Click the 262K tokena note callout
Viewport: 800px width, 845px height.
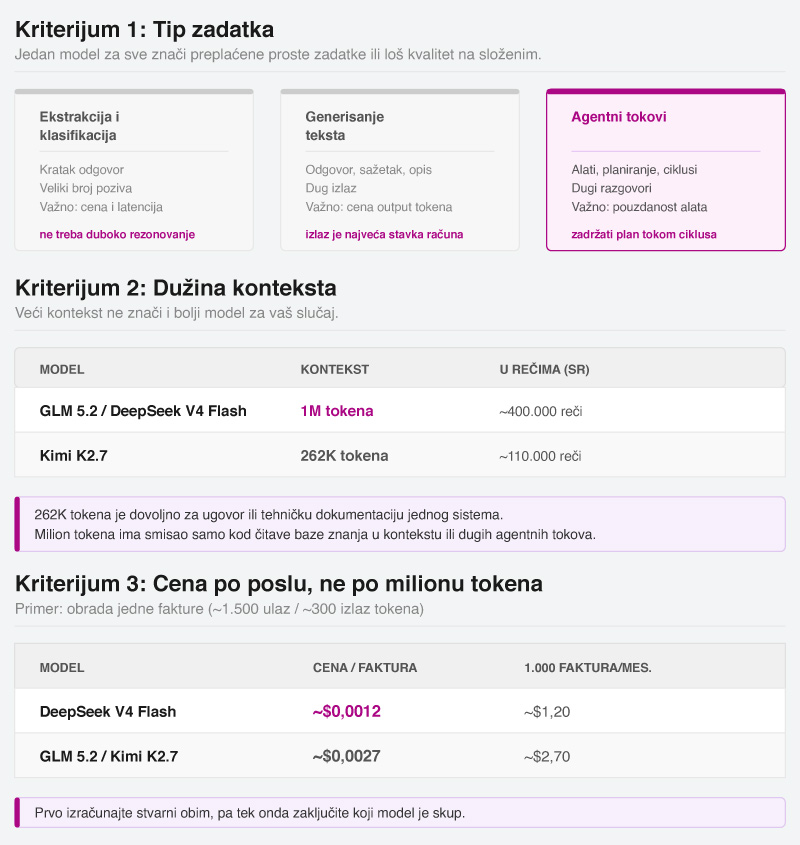pos(399,524)
